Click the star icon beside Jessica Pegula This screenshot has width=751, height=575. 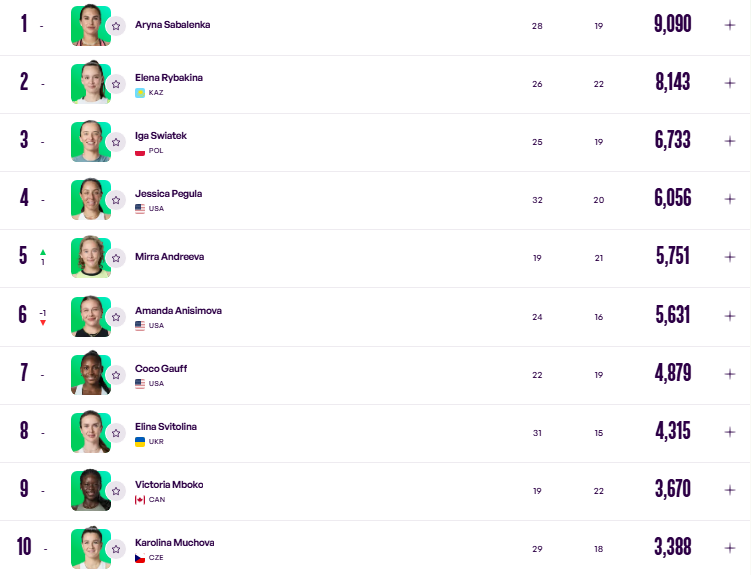[x=116, y=200]
